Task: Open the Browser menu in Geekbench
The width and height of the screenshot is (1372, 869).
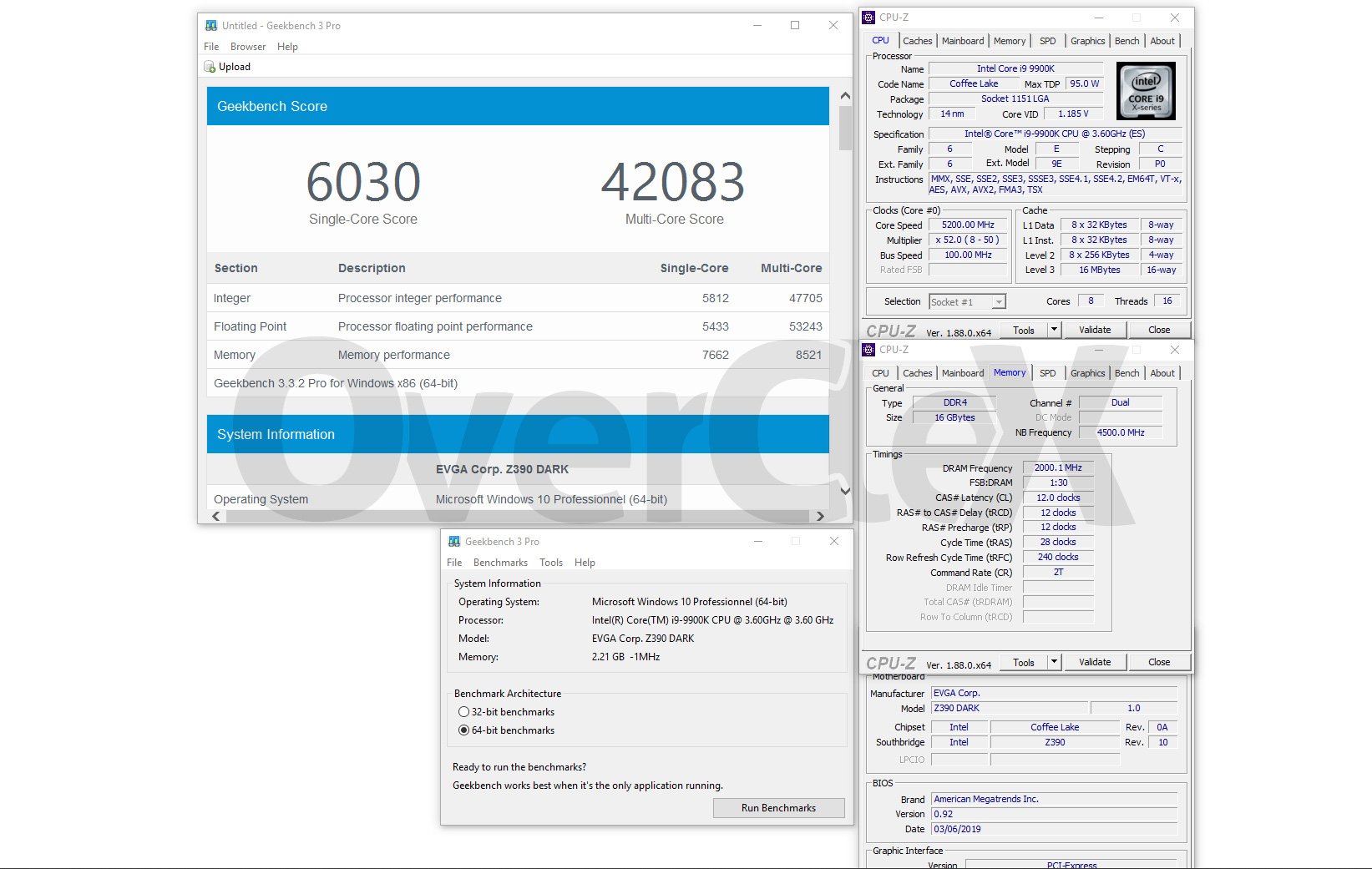Action: 248,47
